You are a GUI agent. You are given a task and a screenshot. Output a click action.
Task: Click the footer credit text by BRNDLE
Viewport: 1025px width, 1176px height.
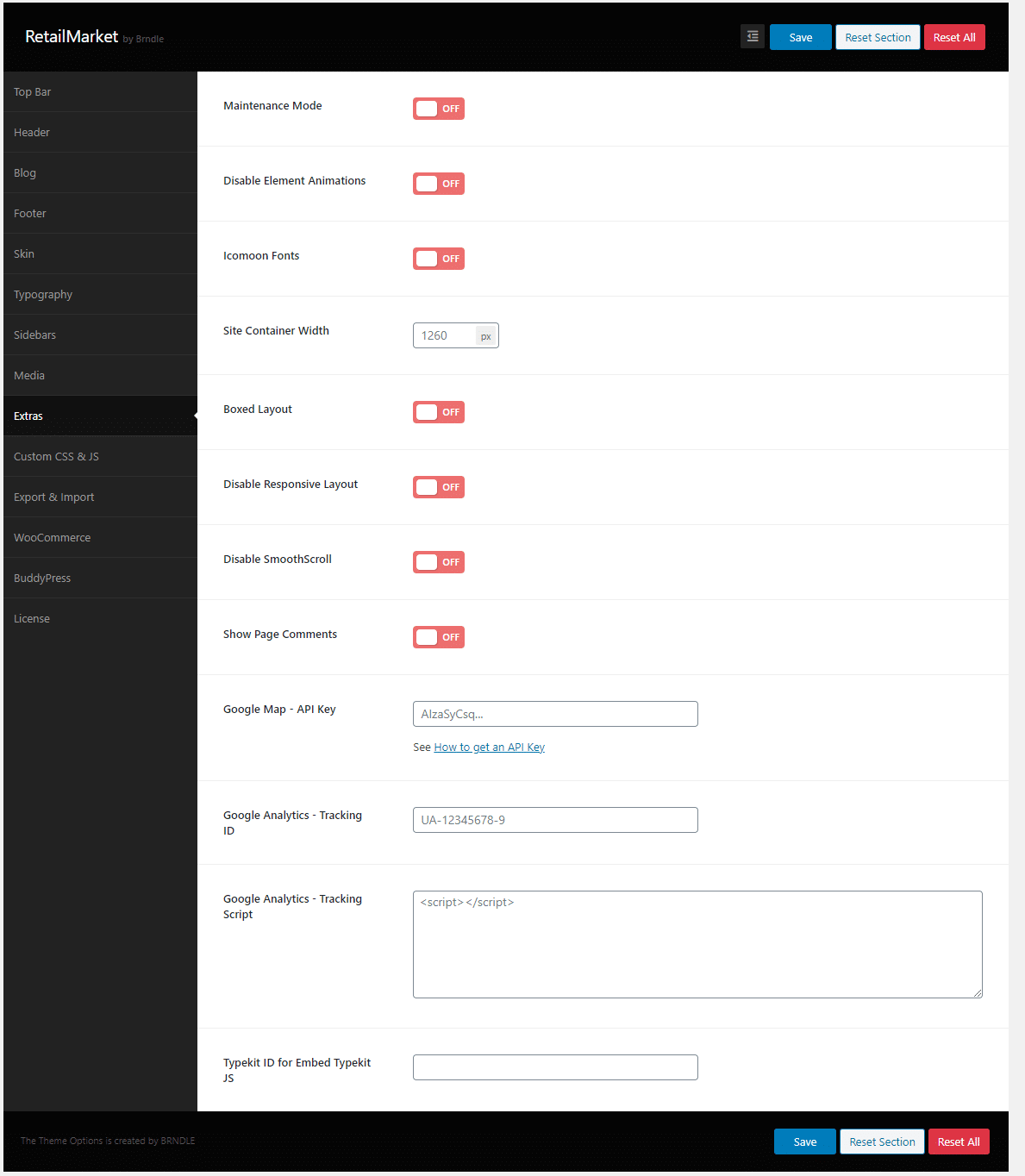click(x=108, y=1141)
